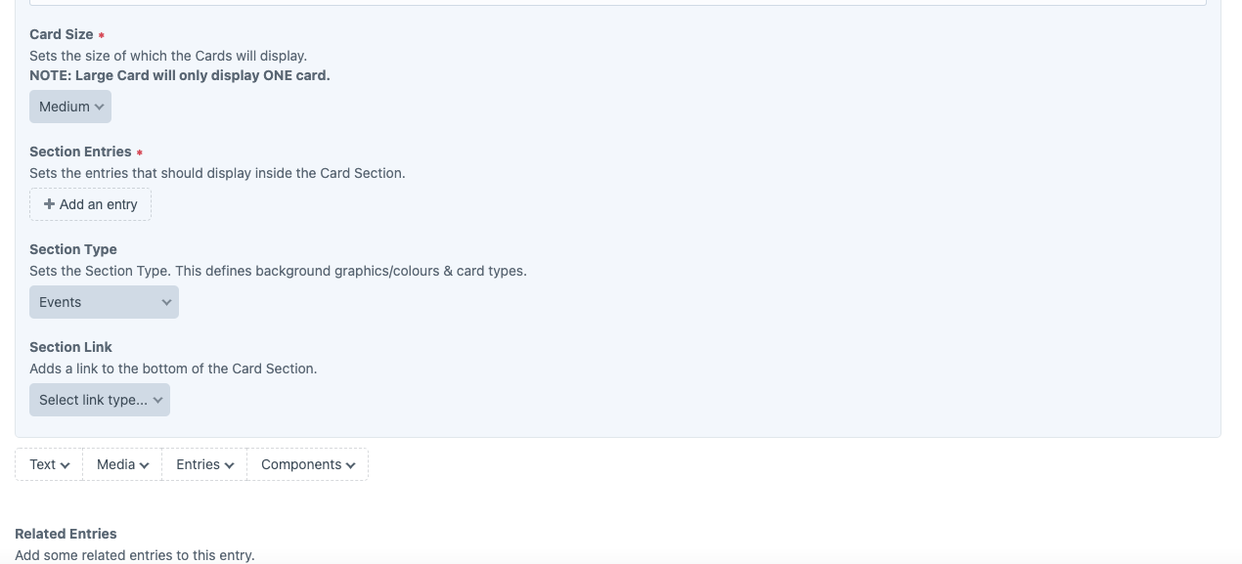1242x564 pixels.
Task: Click the chevron arrow next to Components
Action: [x=350, y=465]
